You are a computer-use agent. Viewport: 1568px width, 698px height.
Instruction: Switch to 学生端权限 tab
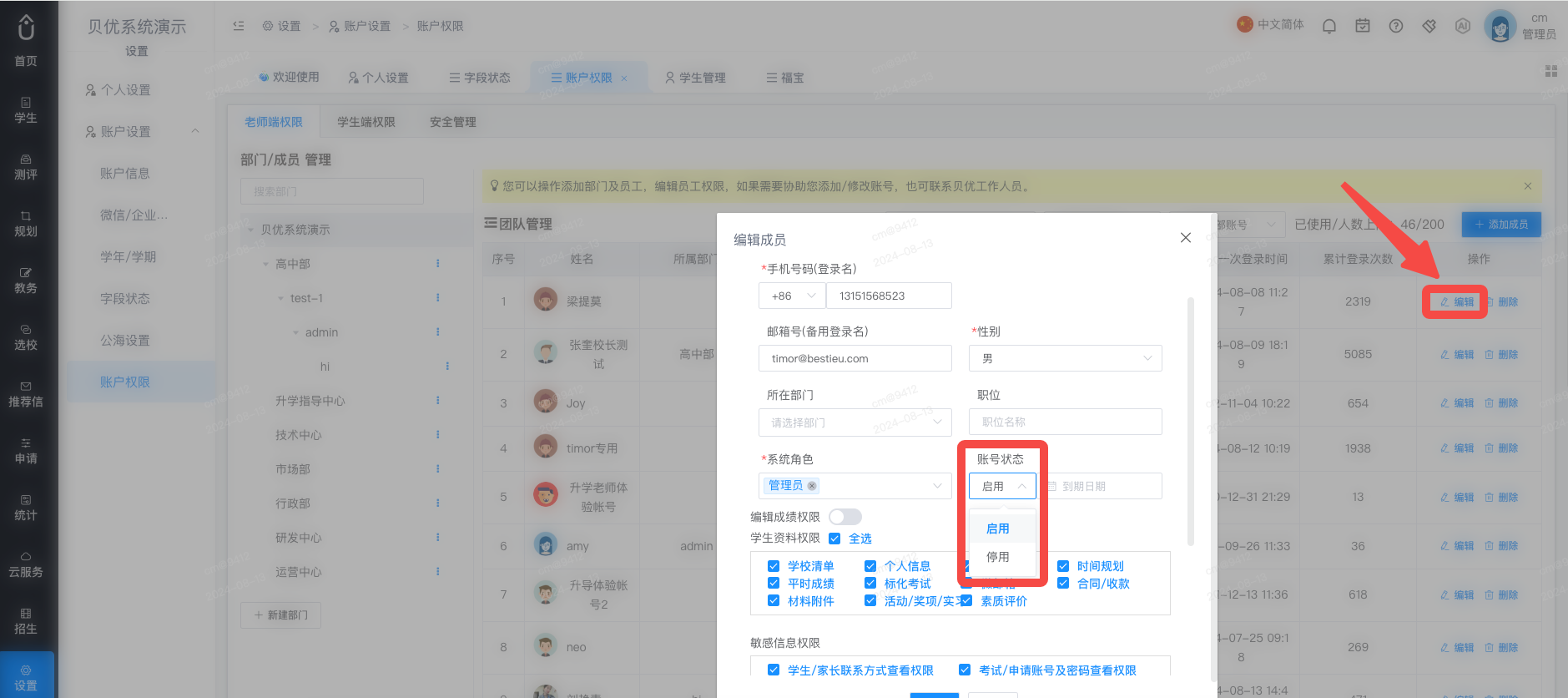coord(366,122)
